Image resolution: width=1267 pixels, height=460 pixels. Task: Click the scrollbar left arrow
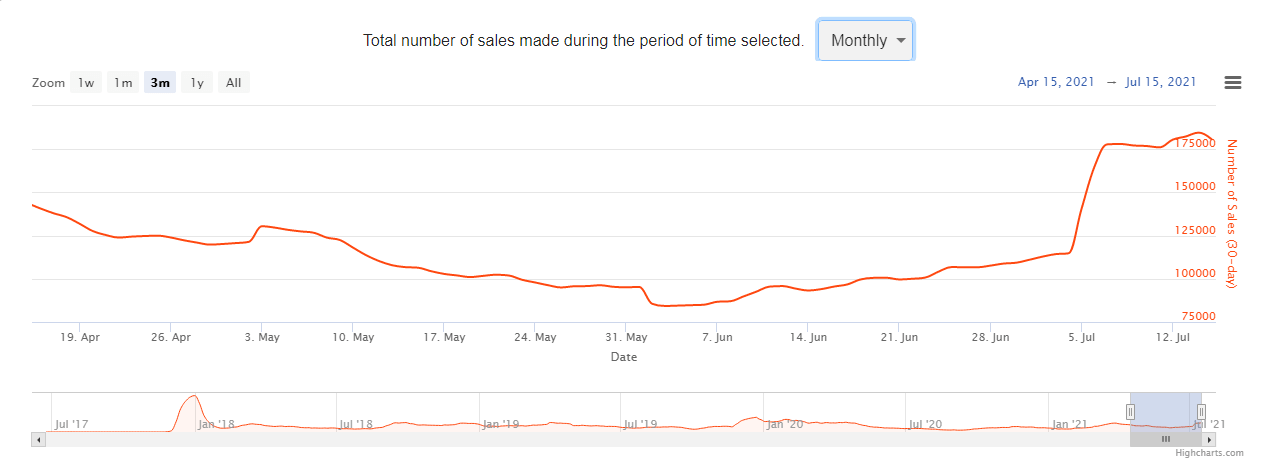[38, 439]
